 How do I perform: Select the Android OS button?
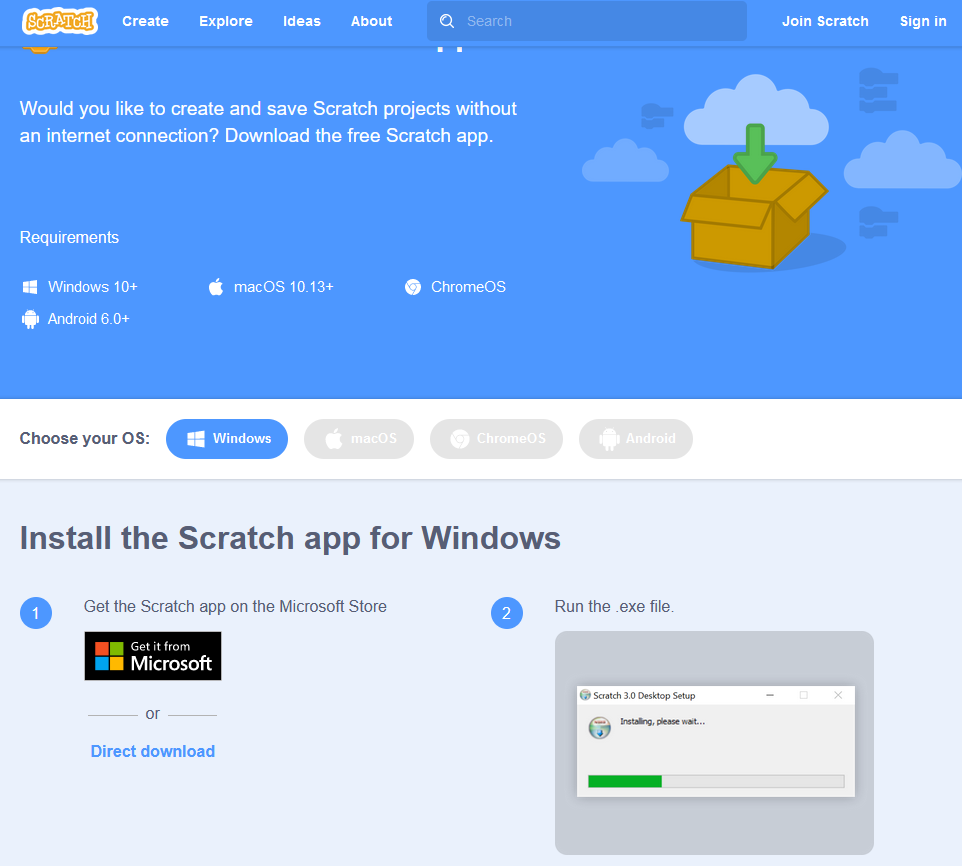click(636, 439)
